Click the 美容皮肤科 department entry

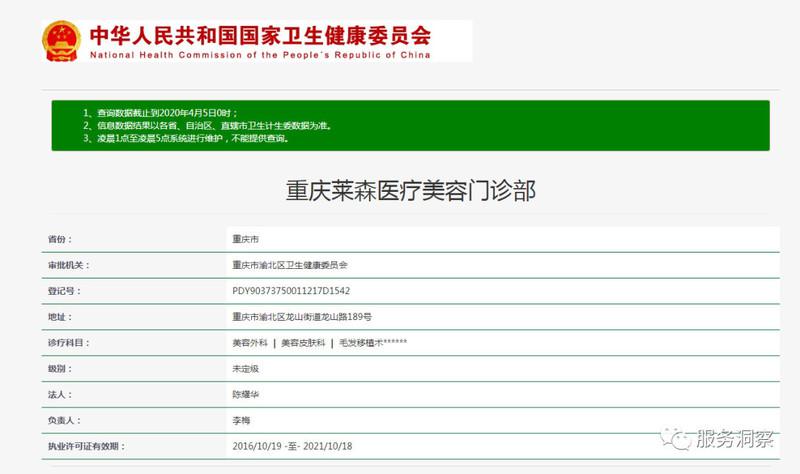pyautogui.click(x=301, y=343)
